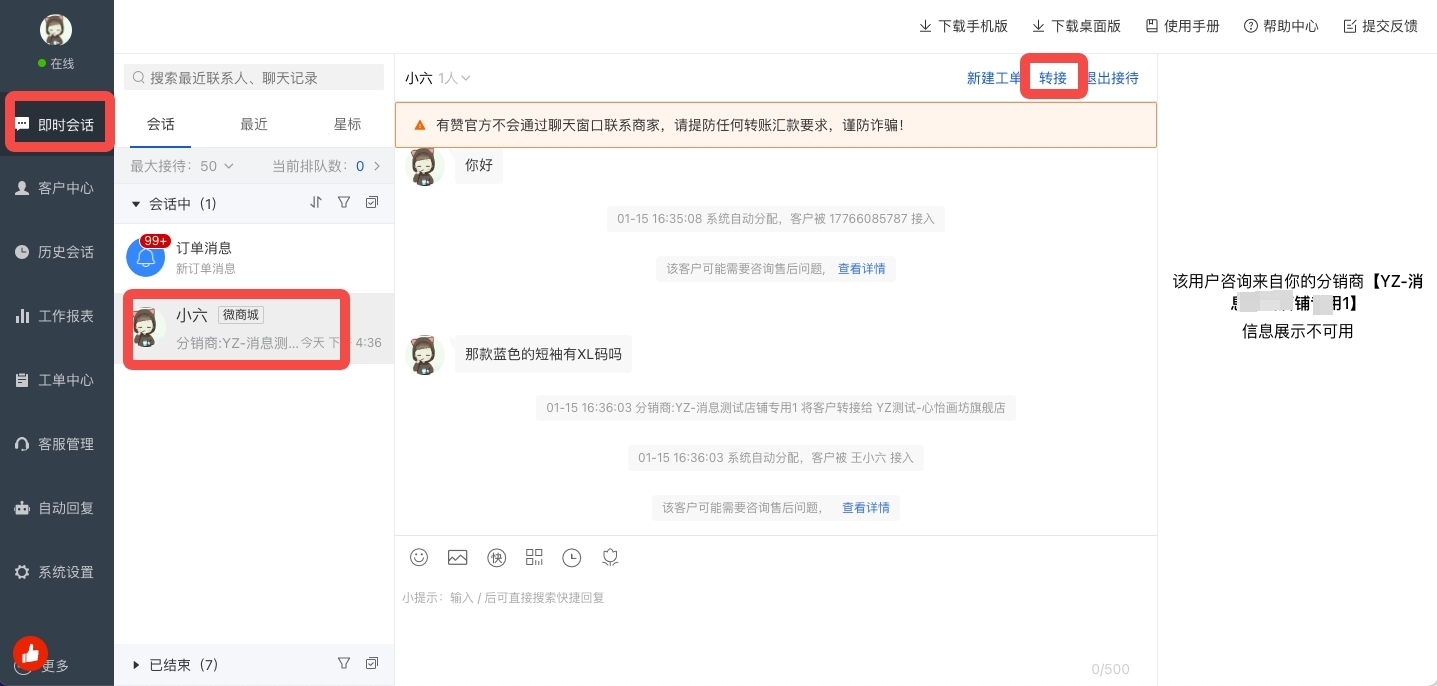The height and width of the screenshot is (686, 1437).
Task: Click the flower icon in chat toolbar
Action: pos(610,557)
